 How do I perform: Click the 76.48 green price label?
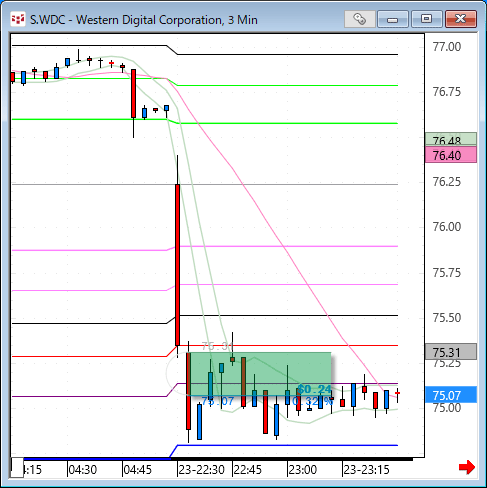(x=451, y=139)
